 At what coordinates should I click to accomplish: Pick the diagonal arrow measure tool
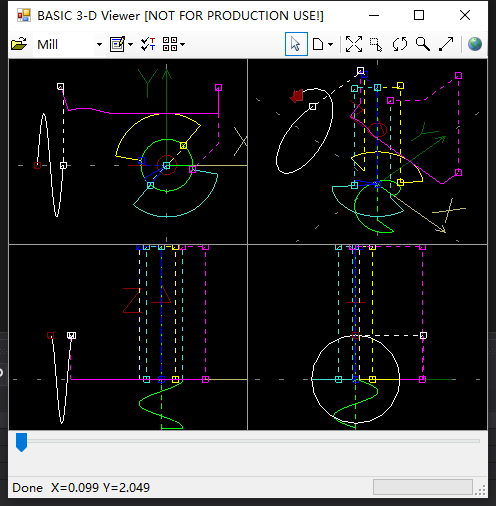pos(446,44)
